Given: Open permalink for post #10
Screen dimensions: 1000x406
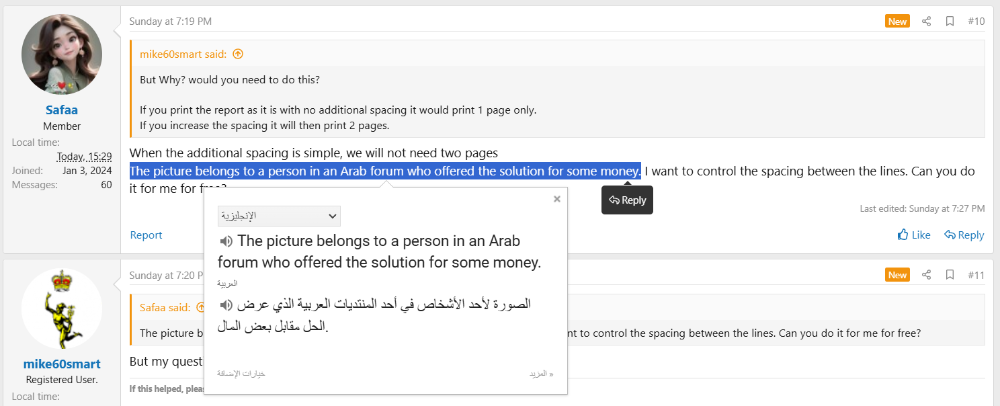Looking at the screenshot, I should [976, 21].
